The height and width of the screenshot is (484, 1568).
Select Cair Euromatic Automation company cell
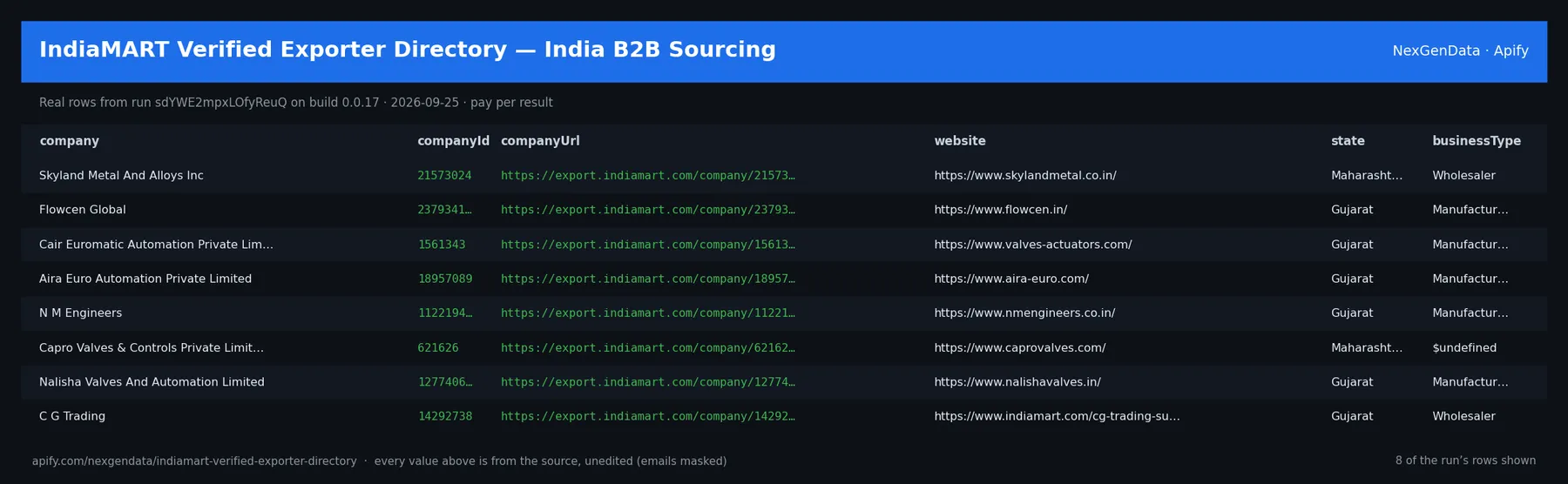click(x=156, y=245)
